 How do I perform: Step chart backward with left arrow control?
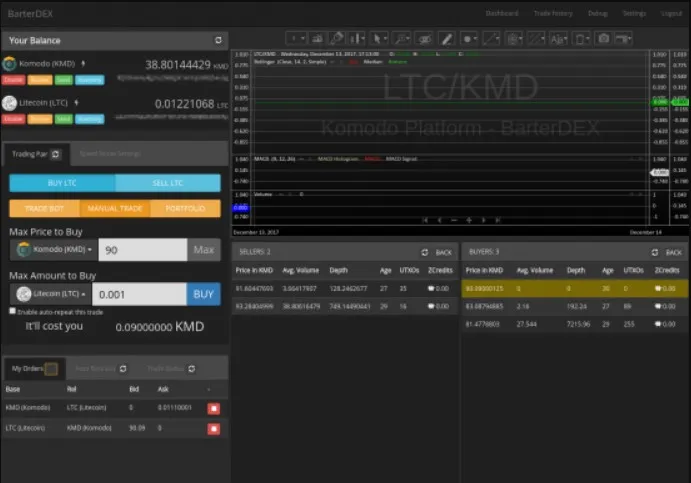click(439, 220)
